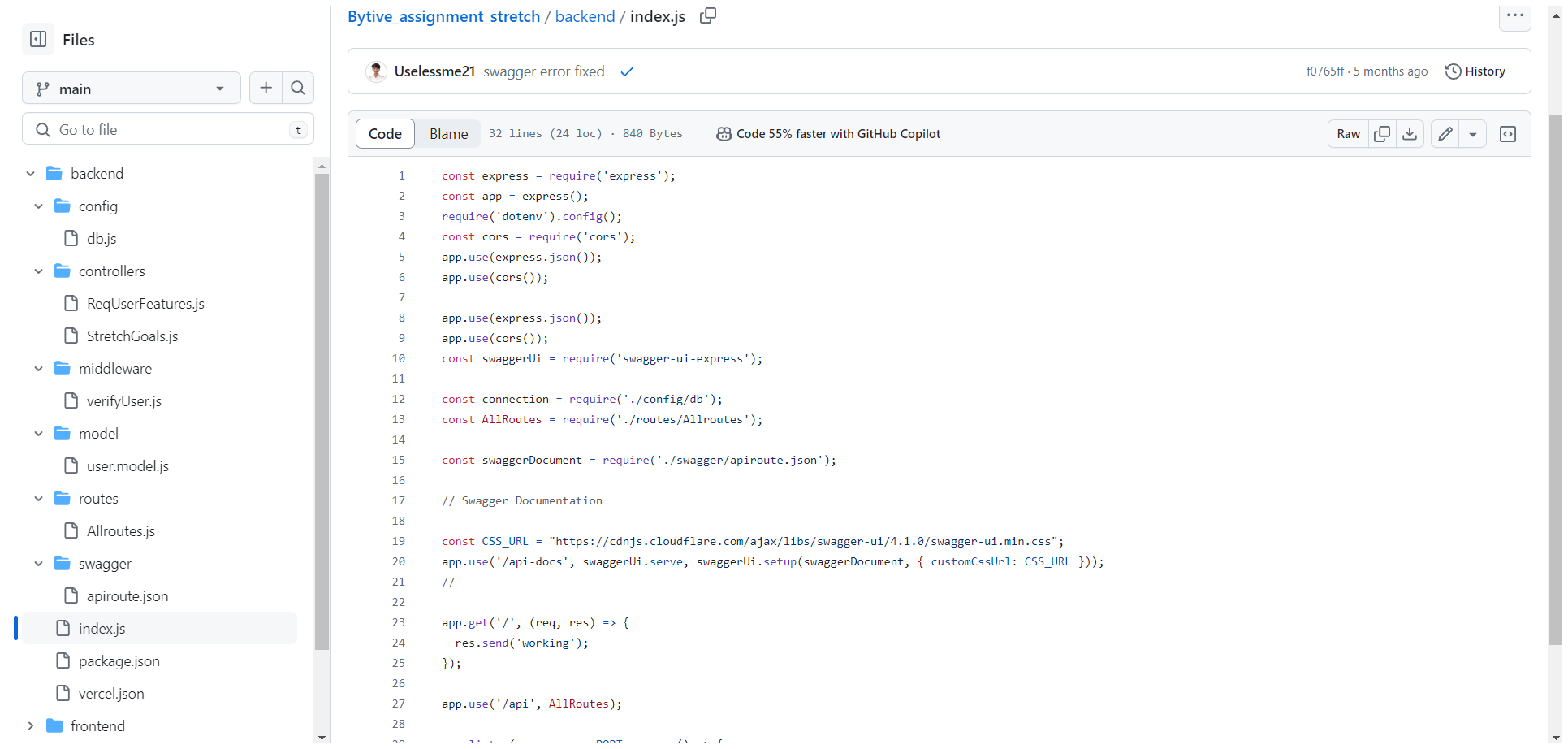The width and height of the screenshot is (1568, 749).
Task: Collapse the controllers folder
Action: 38,271
